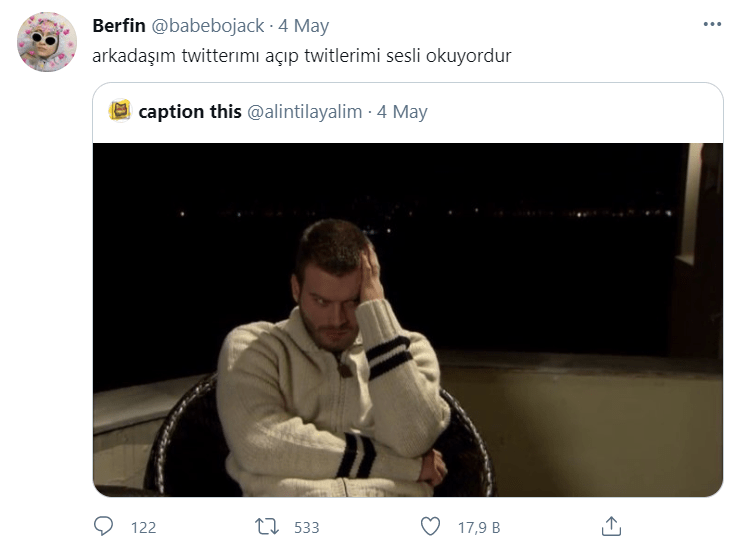The height and width of the screenshot is (553, 736).
Task: Open the share upload icon
Action: [x=611, y=526]
